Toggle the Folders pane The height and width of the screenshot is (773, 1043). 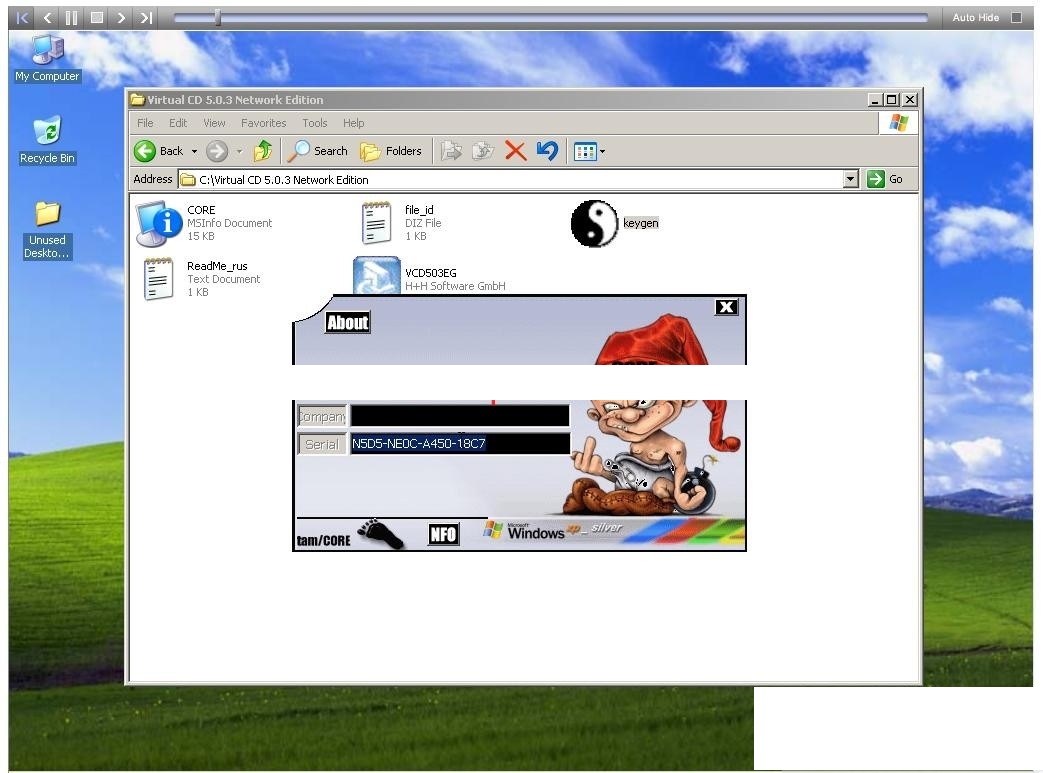pyautogui.click(x=391, y=151)
